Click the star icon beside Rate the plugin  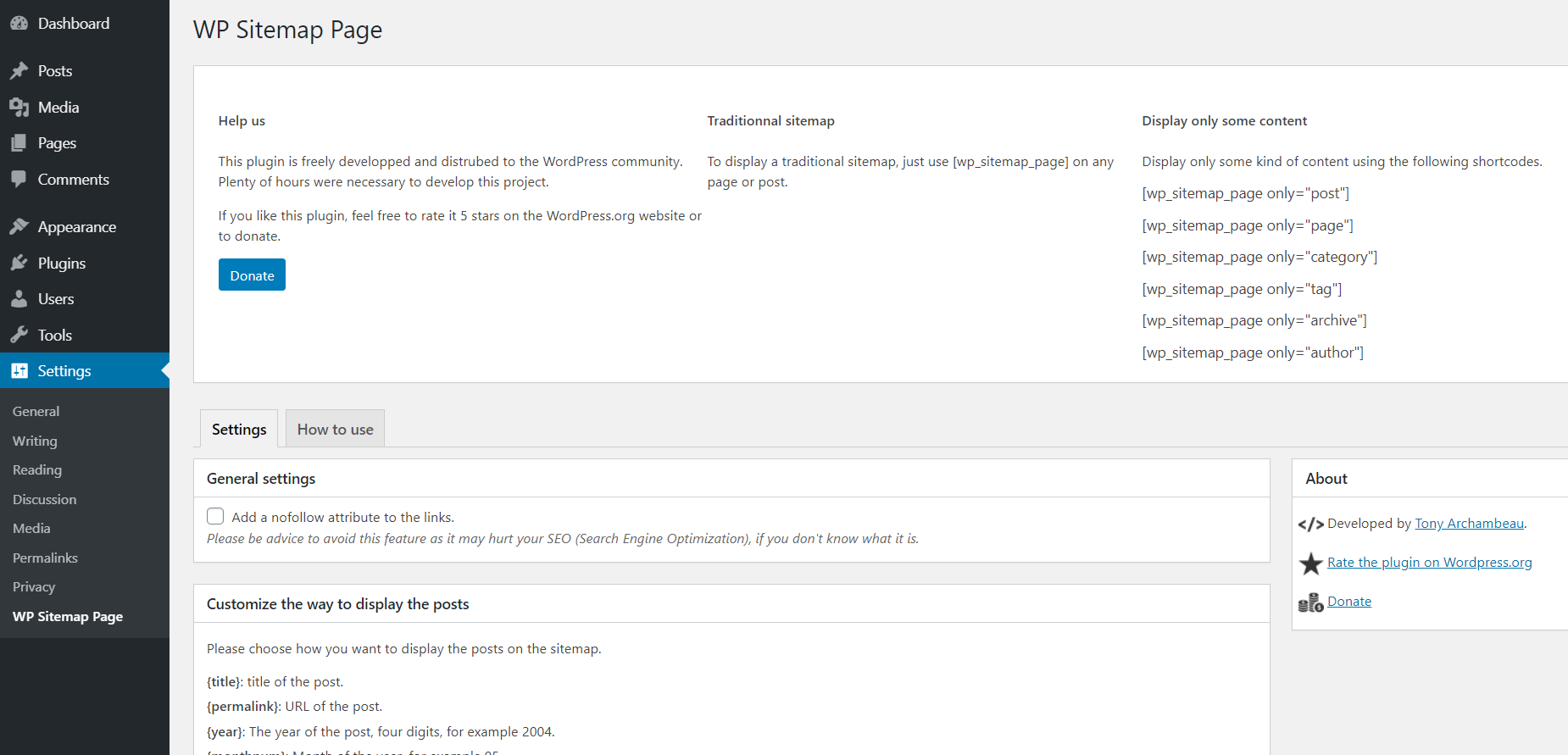(1310, 563)
